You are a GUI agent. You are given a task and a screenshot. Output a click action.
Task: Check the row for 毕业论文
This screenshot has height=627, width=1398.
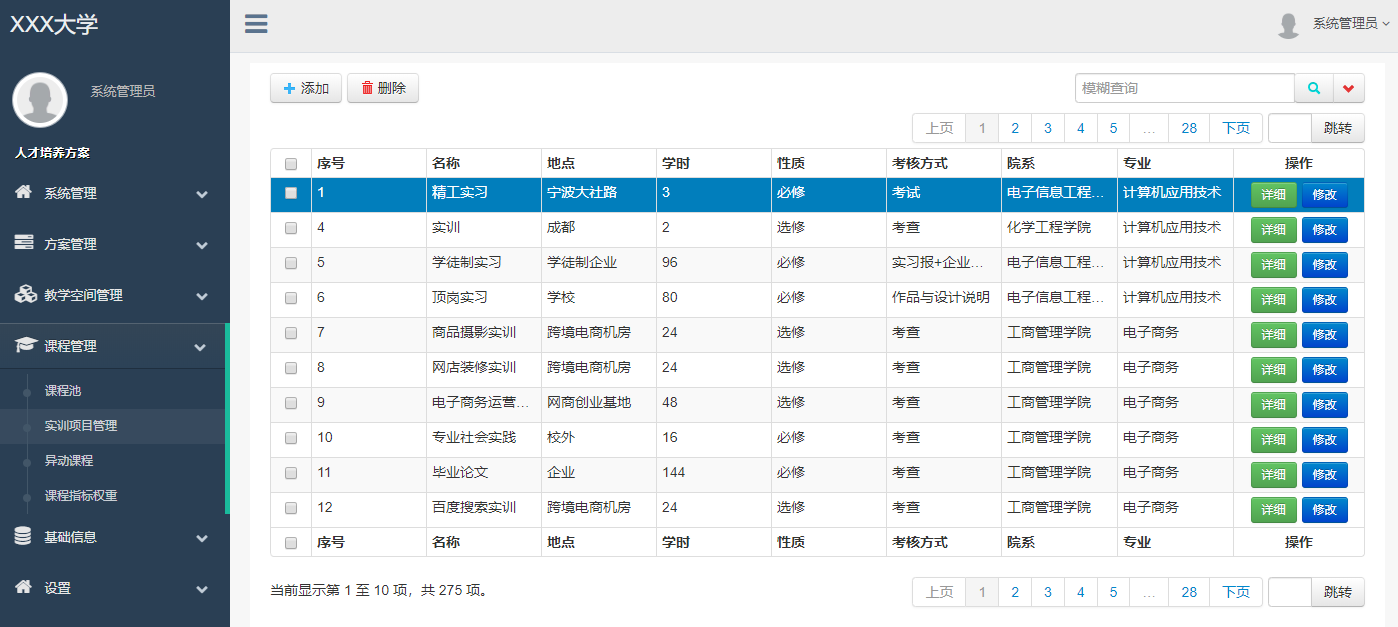coord(291,473)
